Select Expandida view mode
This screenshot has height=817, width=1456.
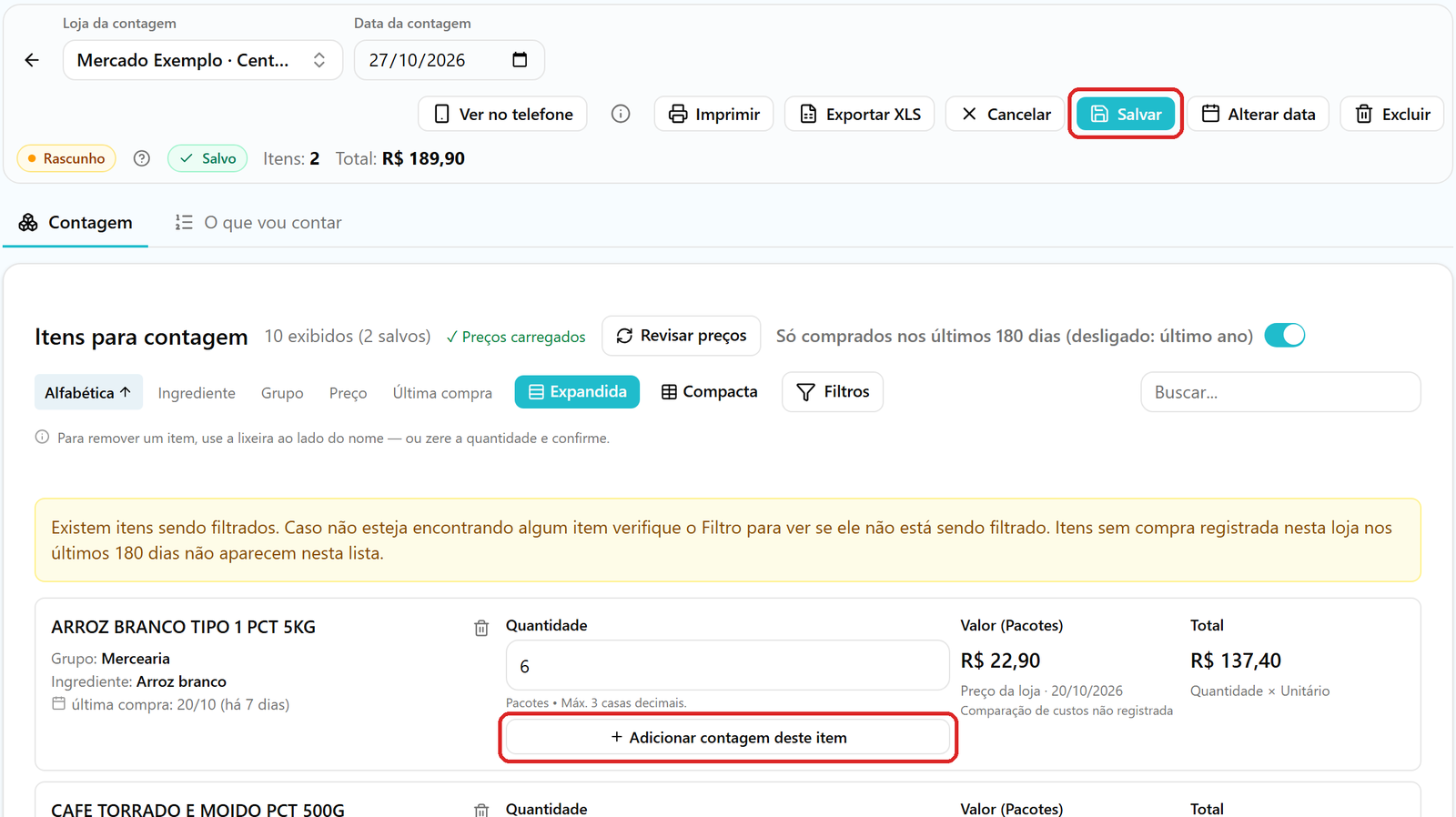pos(577,392)
